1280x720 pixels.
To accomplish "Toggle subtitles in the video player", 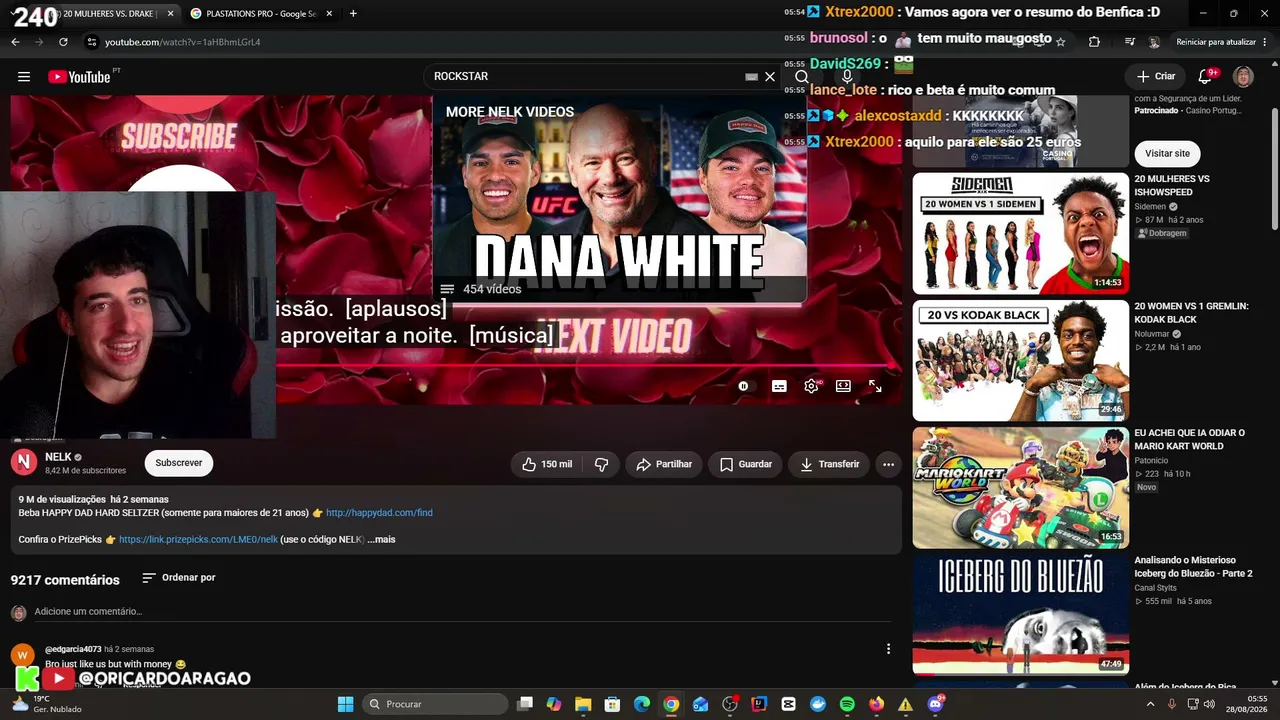I will (x=779, y=386).
